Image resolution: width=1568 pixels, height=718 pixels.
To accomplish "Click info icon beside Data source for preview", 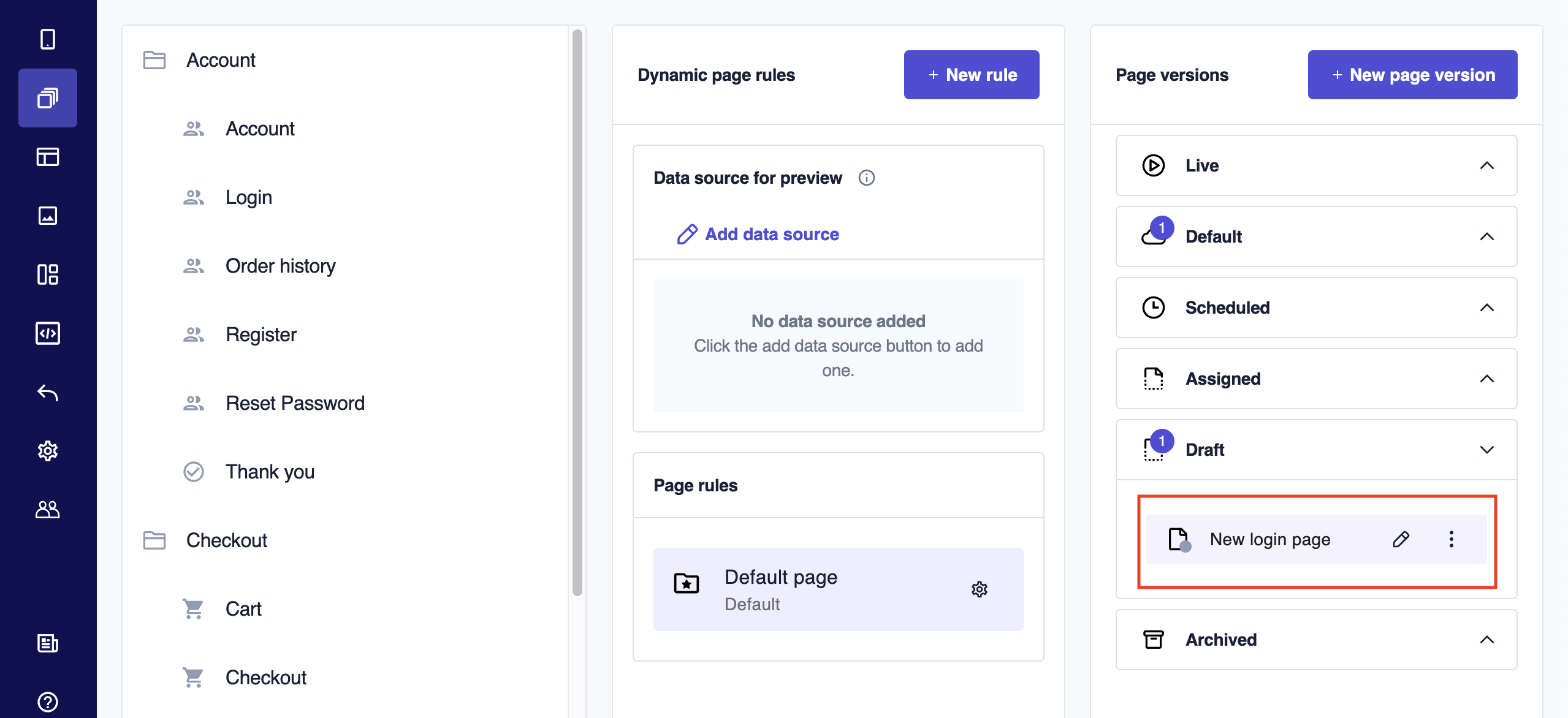I will tap(867, 178).
